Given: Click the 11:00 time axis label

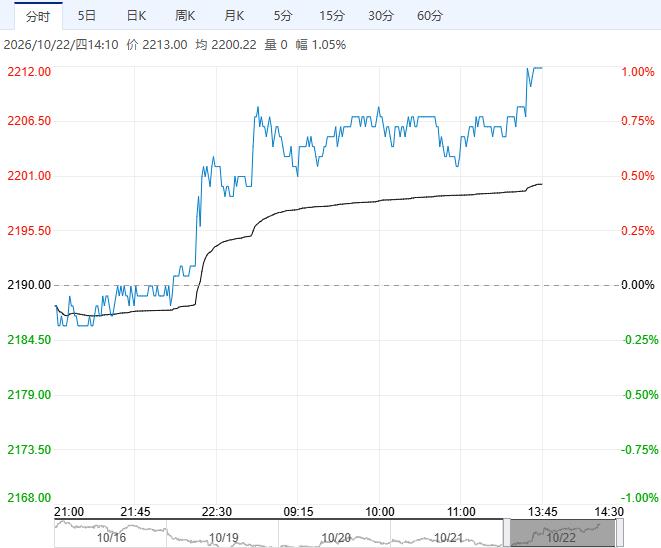Looking at the screenshot, I should [x=461, y=512].
